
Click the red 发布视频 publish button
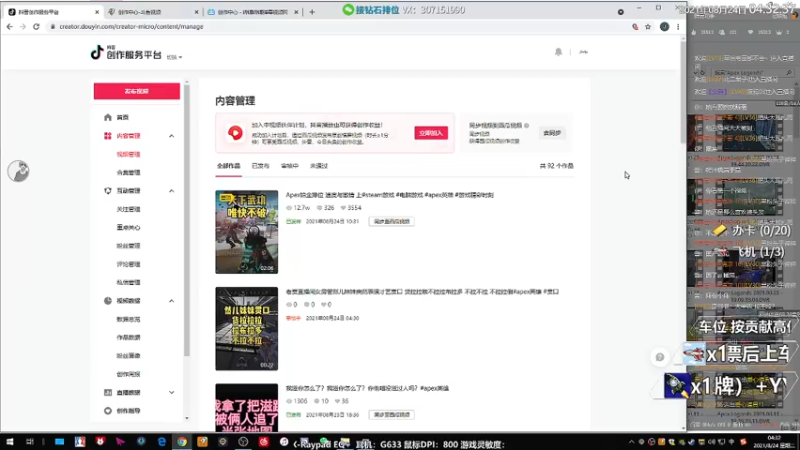137,91
